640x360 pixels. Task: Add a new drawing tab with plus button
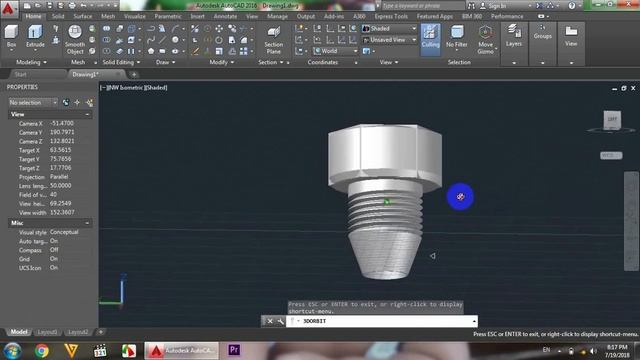click(x=133, y=74)
